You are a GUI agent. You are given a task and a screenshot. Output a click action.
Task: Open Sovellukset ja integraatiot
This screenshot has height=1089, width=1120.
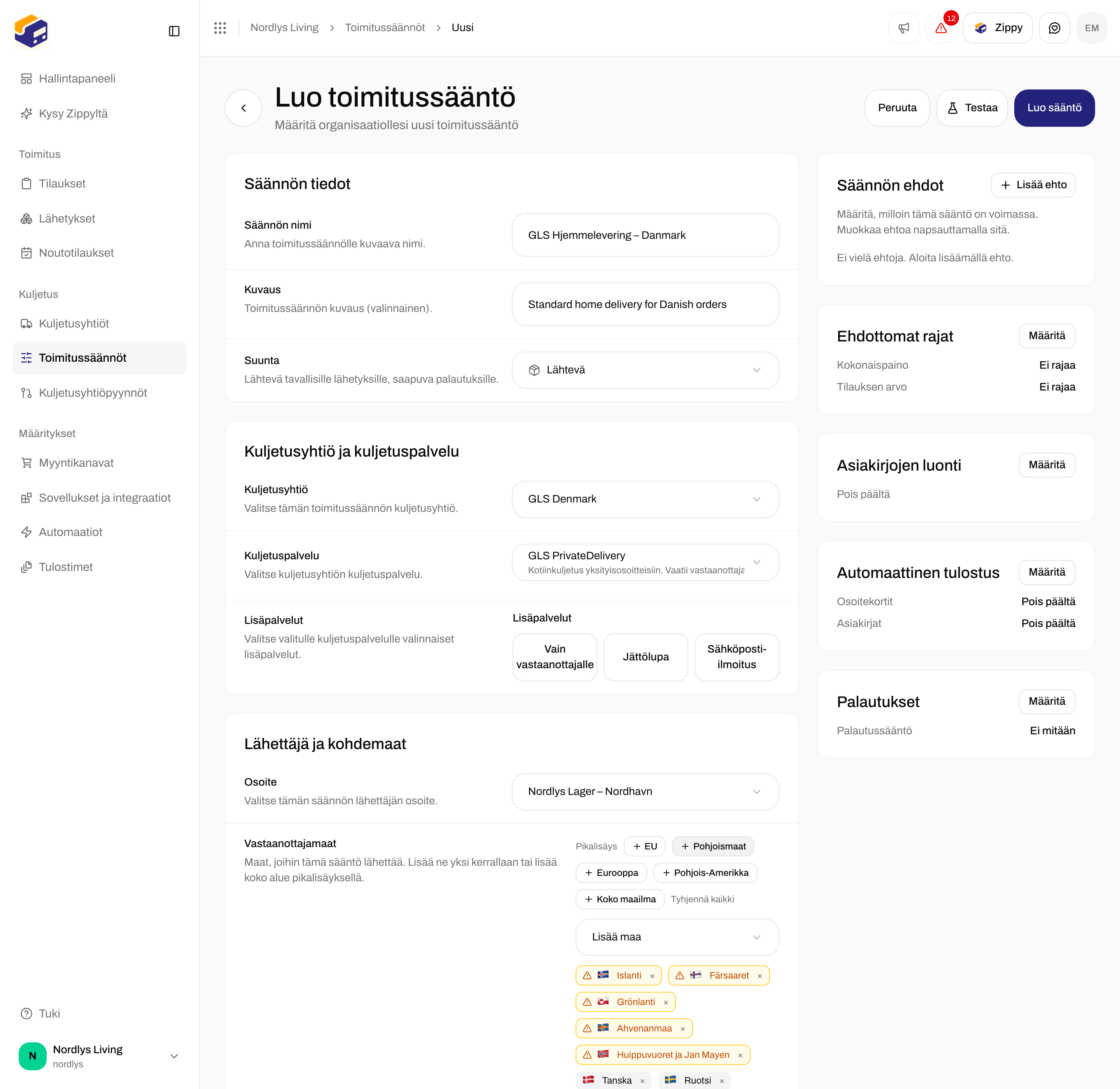[100, 497]
